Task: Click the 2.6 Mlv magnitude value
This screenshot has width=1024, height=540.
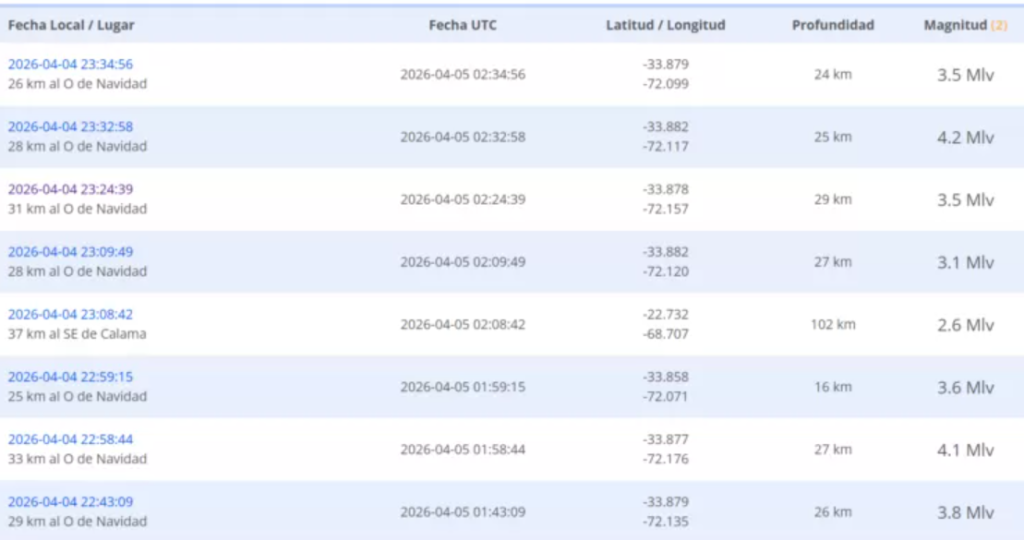Action: (965, 324)
